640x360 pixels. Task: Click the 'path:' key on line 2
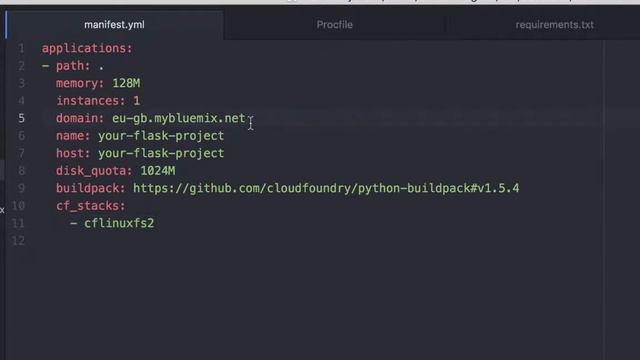tap(73, 66)
